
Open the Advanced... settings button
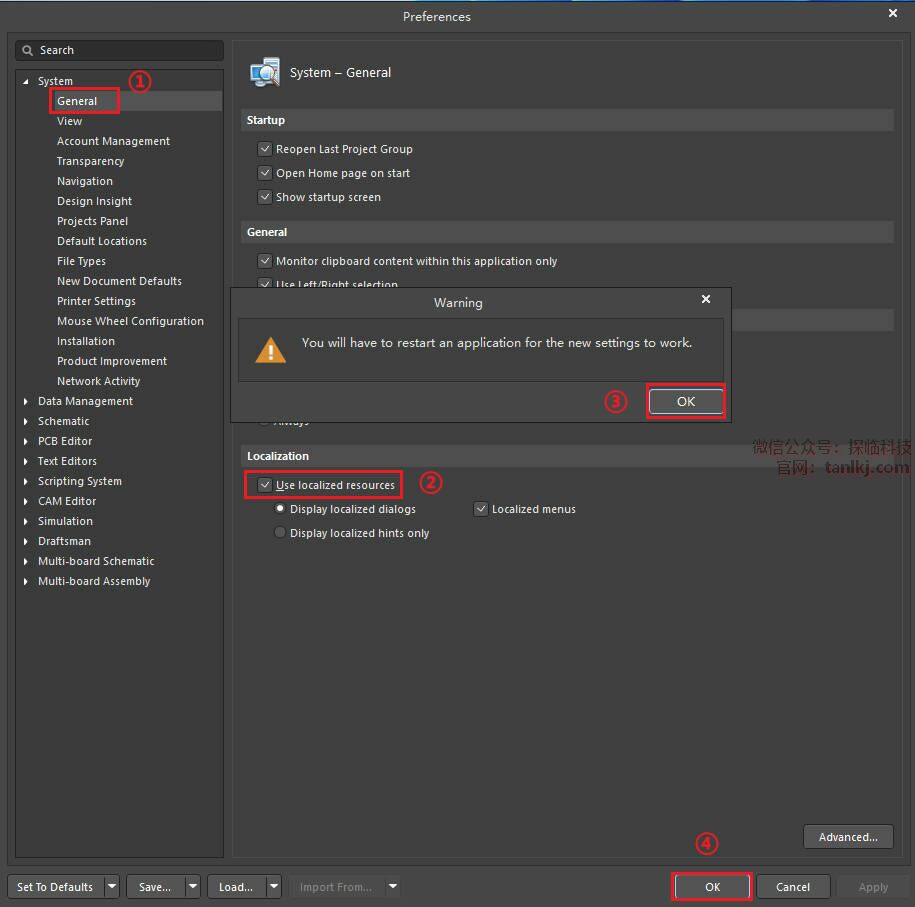[848, 837]
